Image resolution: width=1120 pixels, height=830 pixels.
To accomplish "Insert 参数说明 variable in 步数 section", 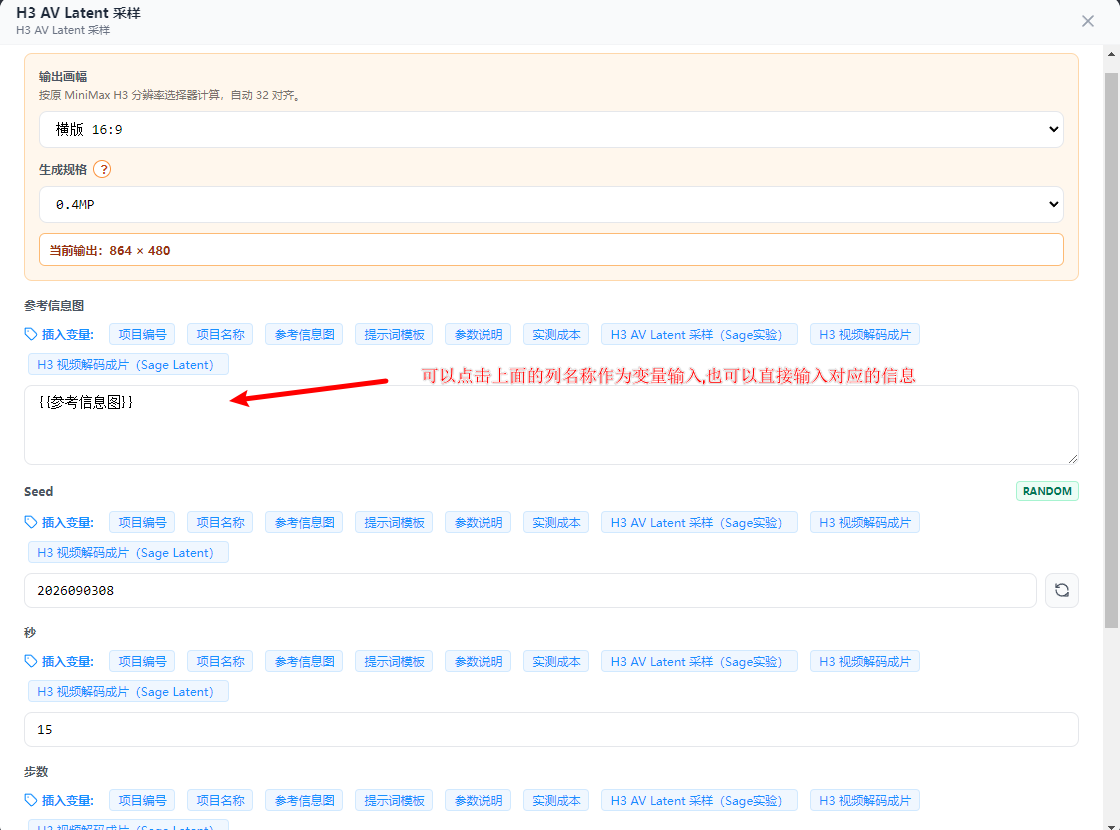I will tap(478, 800).
